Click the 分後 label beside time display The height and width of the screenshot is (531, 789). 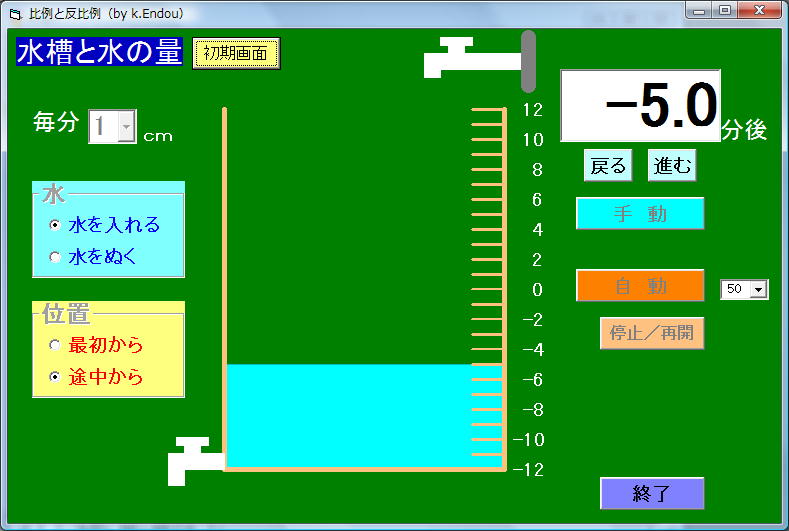click(x=744, y=130)
